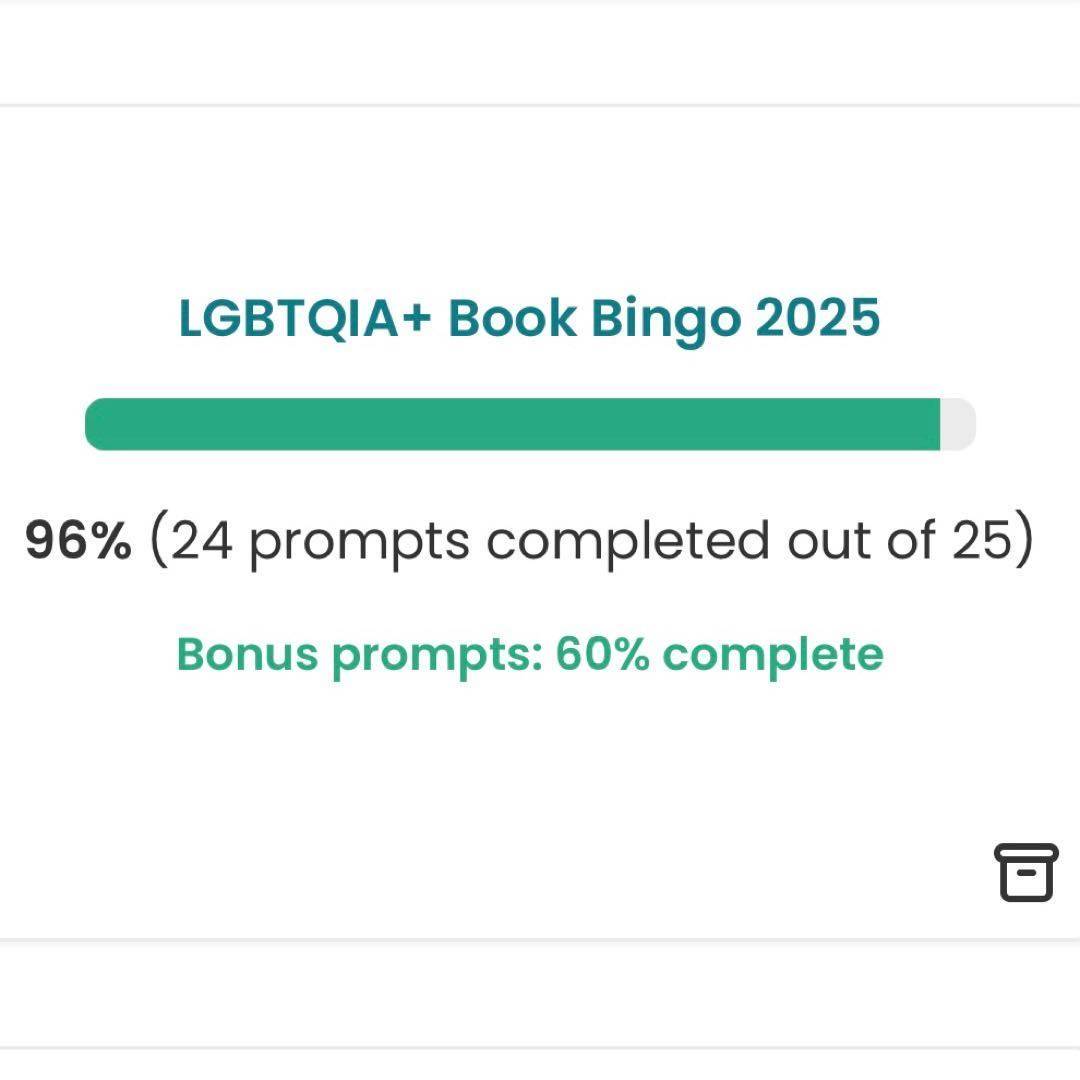Click the year 2025 in the challenge title
The height and width of the screenshot is (1080, 1080).
click(x=818, y=318)
